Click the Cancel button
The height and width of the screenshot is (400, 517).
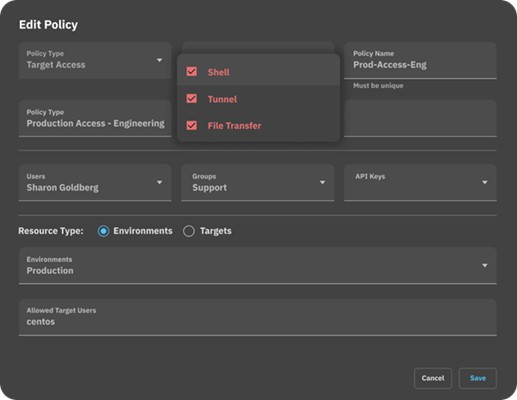[433, 378]
